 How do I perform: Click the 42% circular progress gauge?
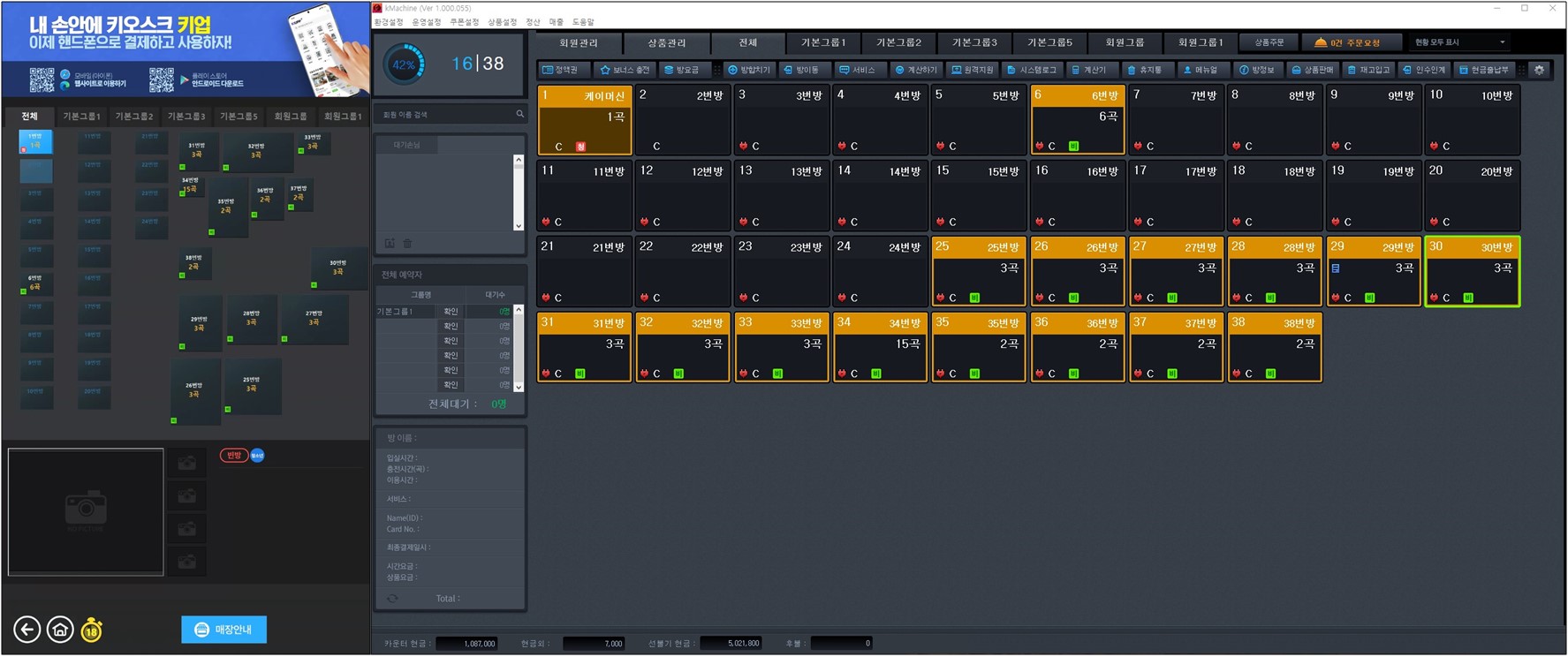404,64
